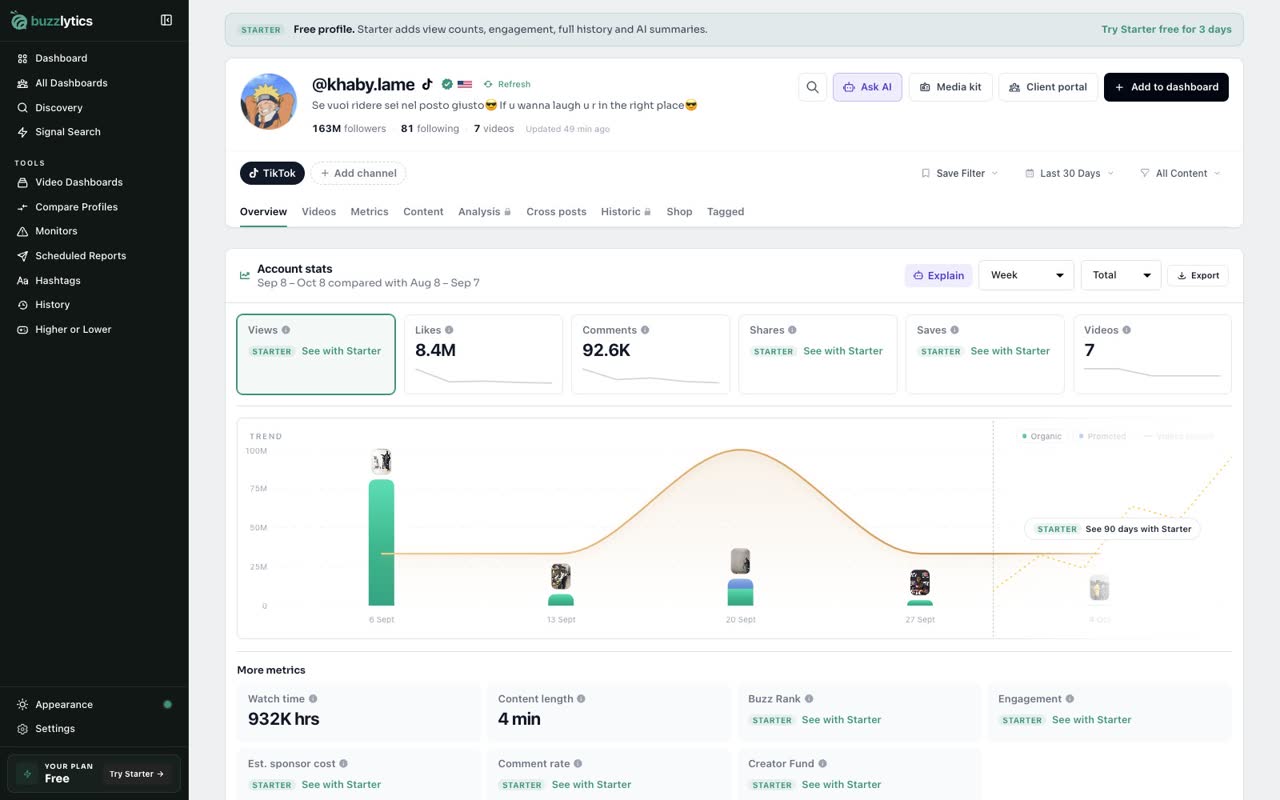Viewport: 1280px width, 800px height.
Task: Switch to the Videos tab
Action: [x=319, y=212]
